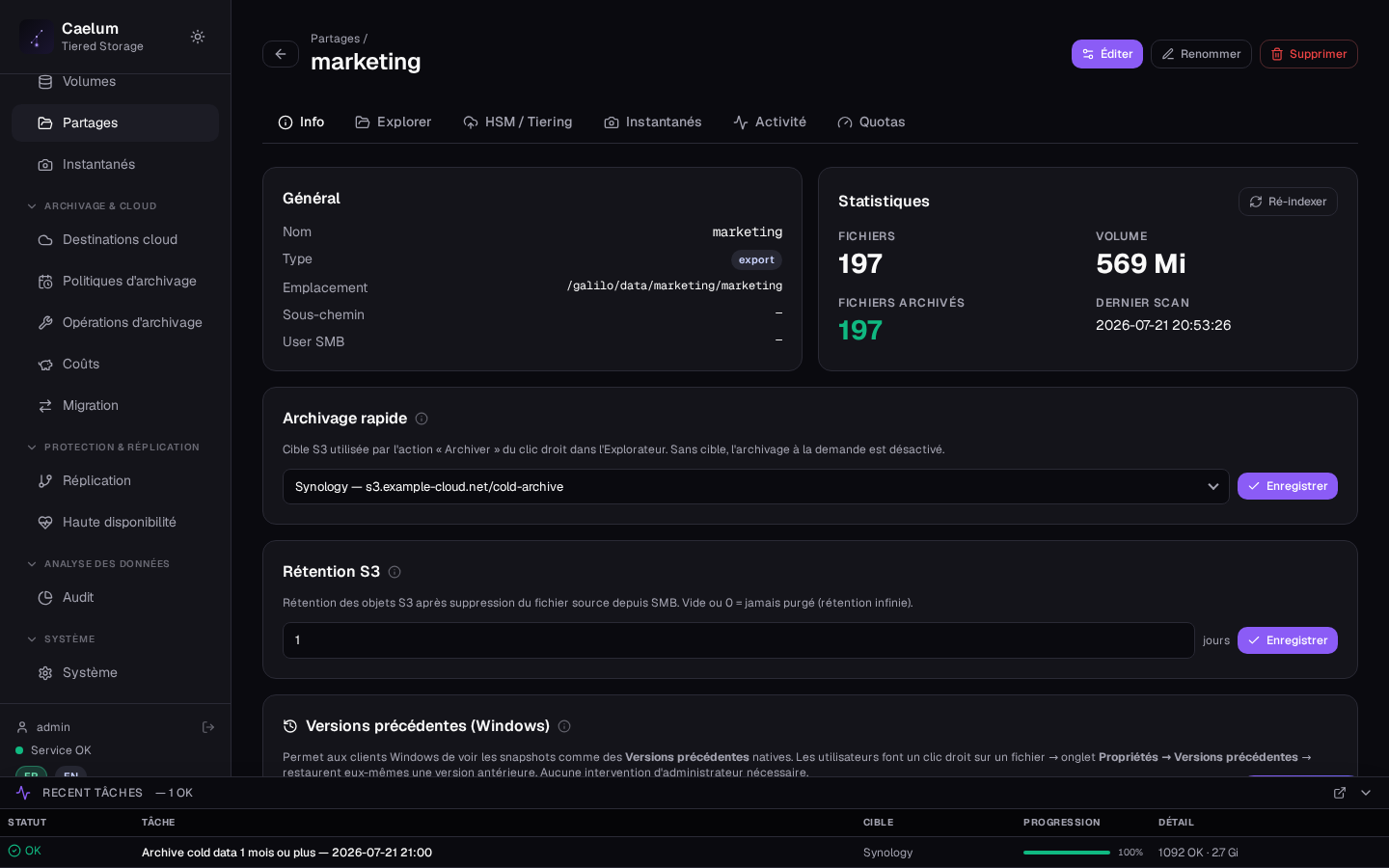Viewport: 1389px width, 868px height.
Task: Click the Caelum logo icon
Action: pos(37,37)
